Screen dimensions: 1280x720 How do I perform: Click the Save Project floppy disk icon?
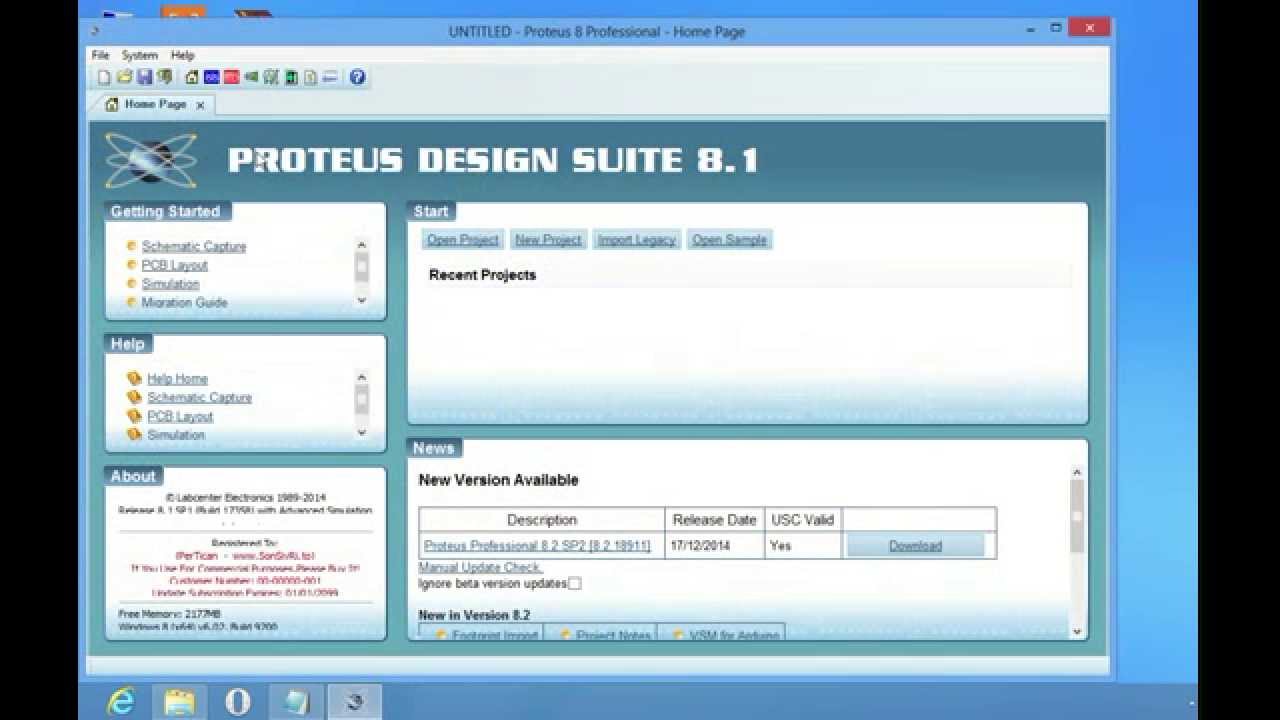point(144,77)
